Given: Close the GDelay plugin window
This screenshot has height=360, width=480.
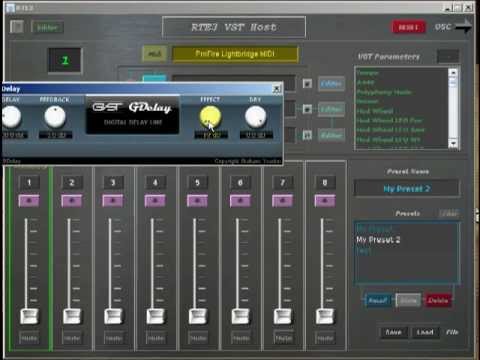Looking at the screenshot, I should click(276, 89).
